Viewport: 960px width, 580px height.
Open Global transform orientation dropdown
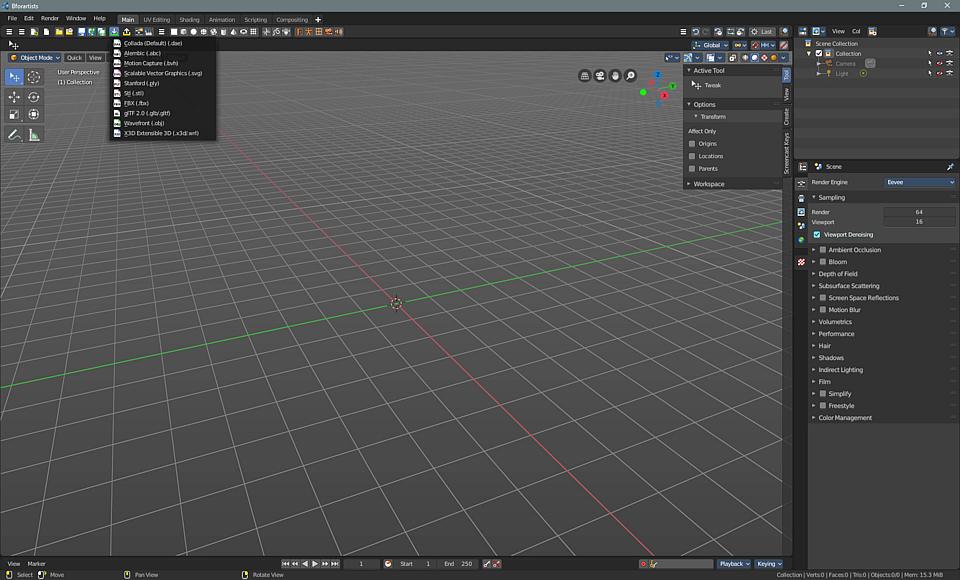coord(710,45)
